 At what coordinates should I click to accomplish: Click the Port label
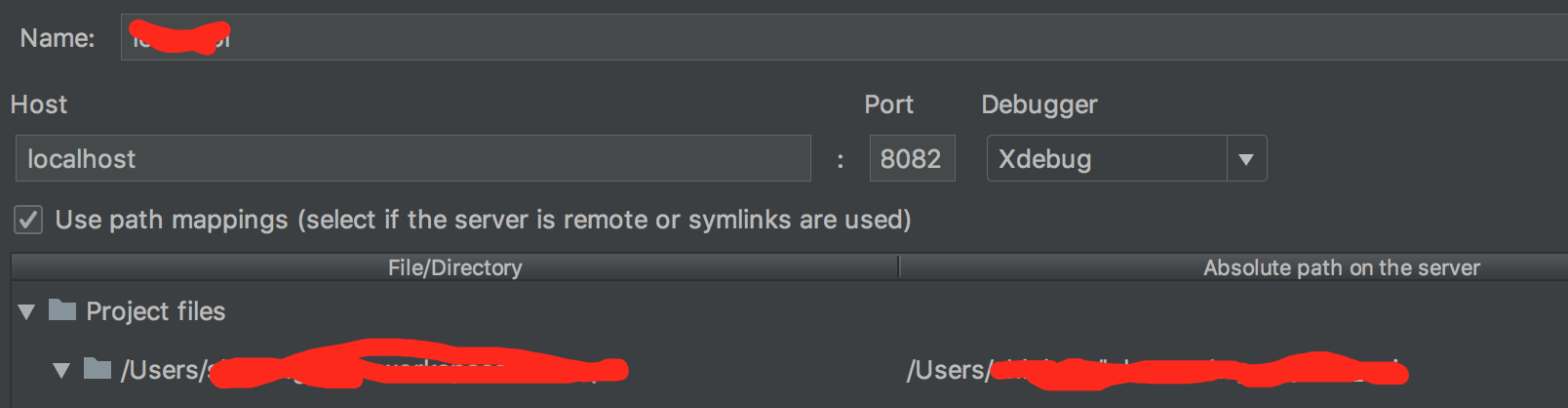(x=888, y=104)
